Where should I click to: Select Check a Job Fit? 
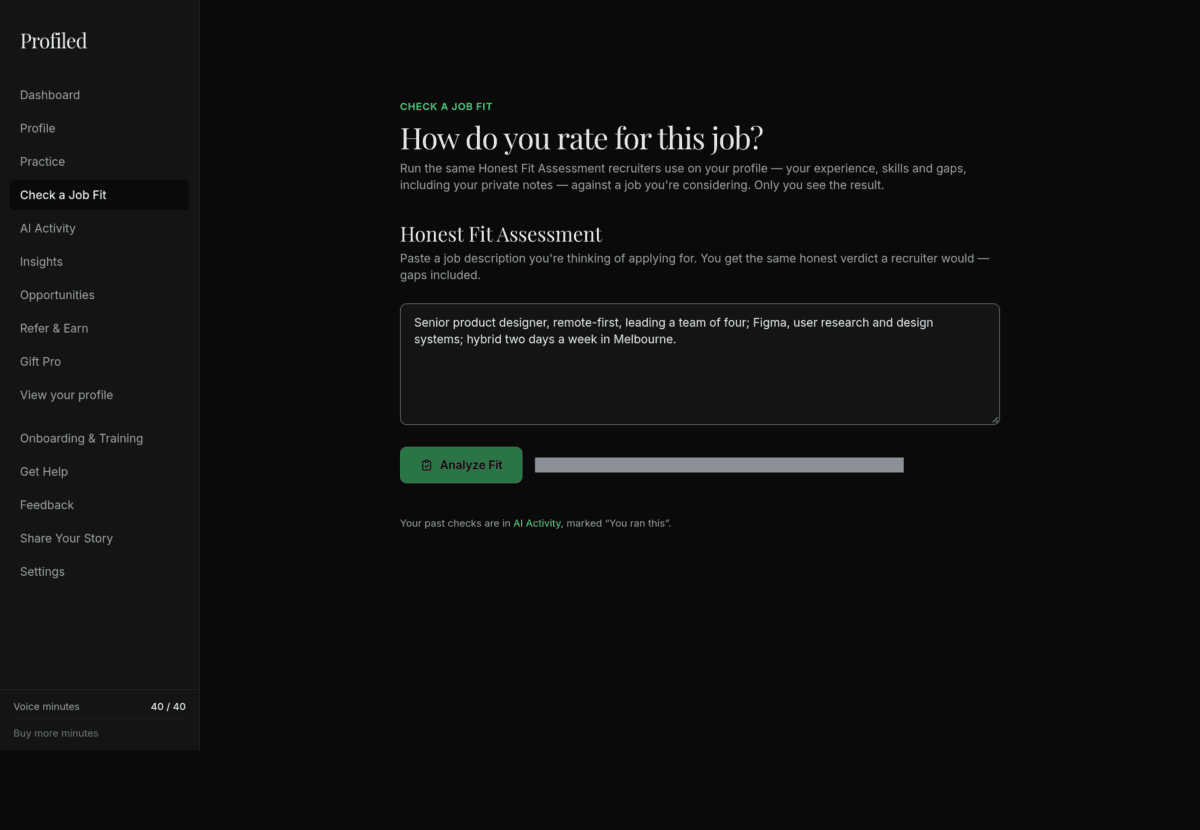click(99, 195)
